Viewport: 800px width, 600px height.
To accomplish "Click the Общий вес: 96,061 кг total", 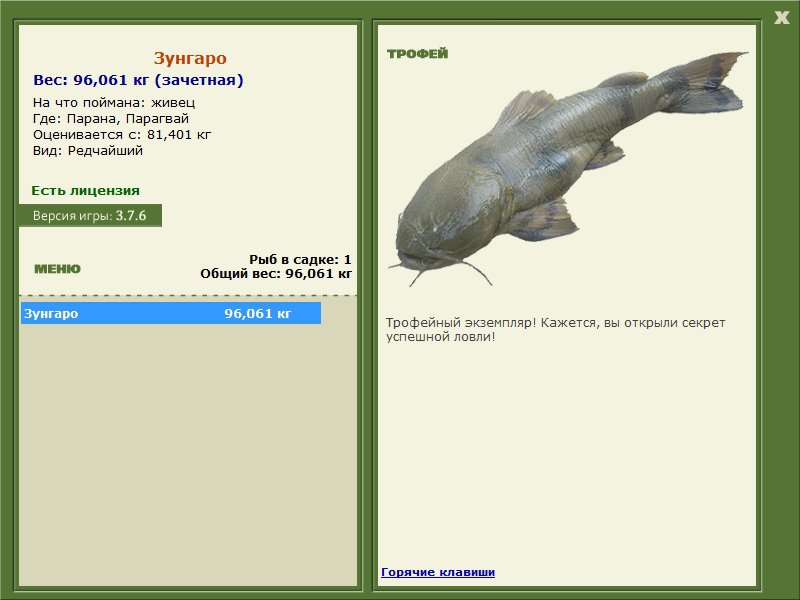I will point(276,272).
